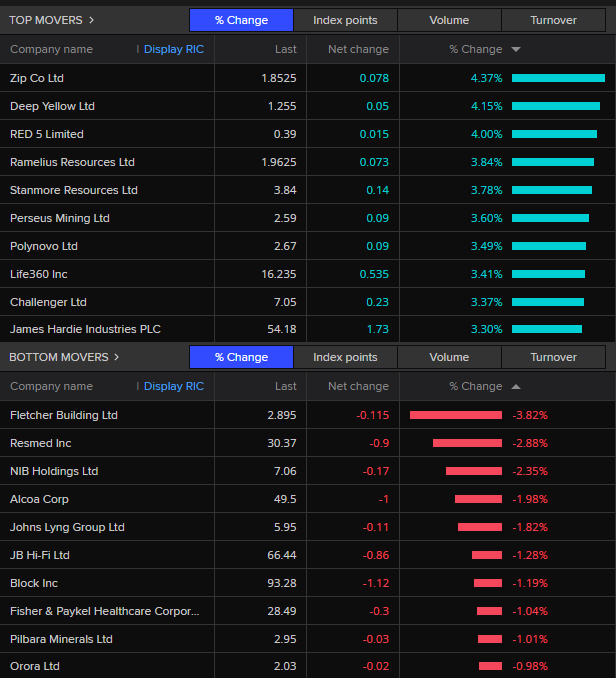
Task: Switch Top Movers to Index points tab
Action: click(x=345, y=20)
